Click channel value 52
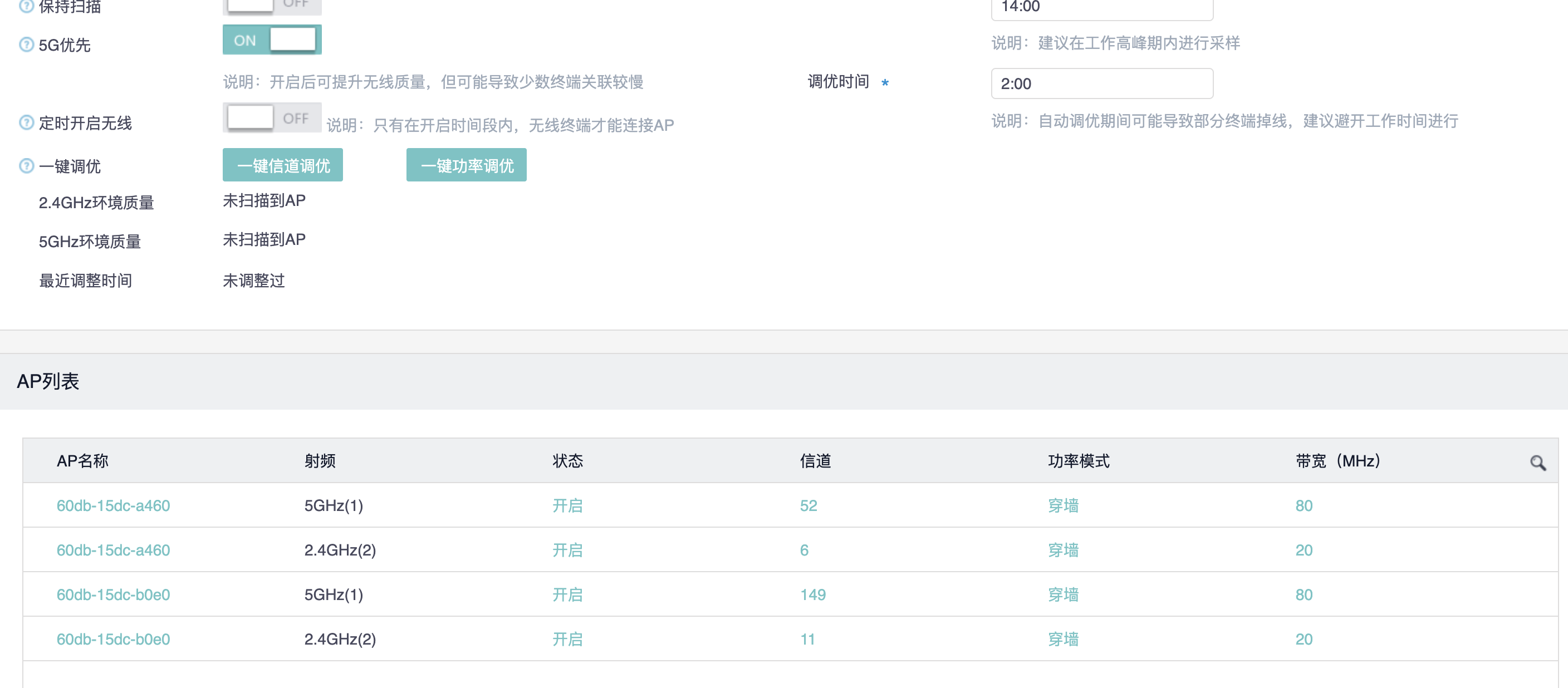Screen dimensions: 1568x688 click(808, 505)
